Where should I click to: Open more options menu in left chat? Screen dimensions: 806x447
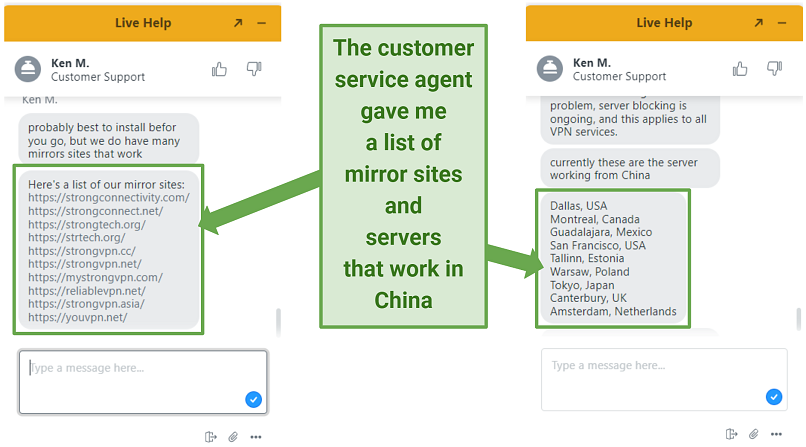coord(256,437)
